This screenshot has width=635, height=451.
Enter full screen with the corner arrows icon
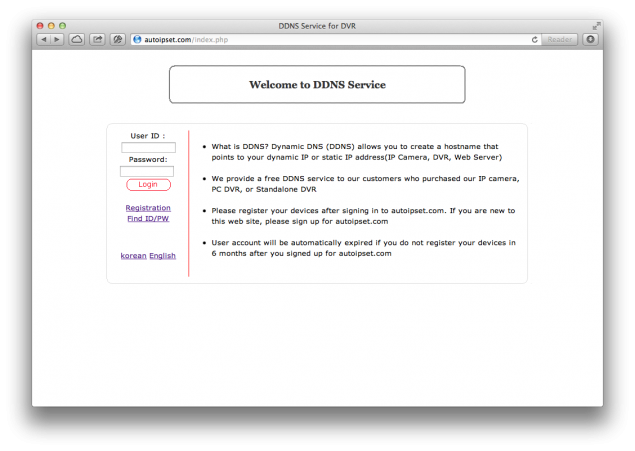[596, 26]
